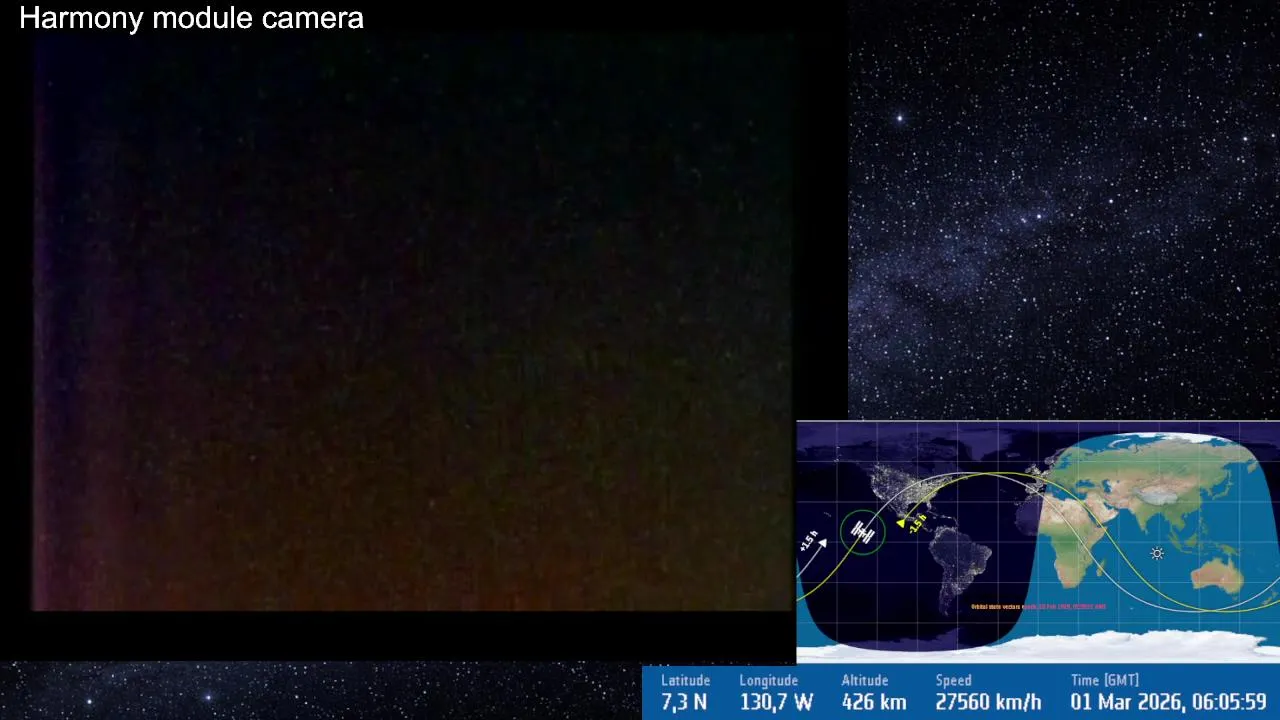Screen dimensions: 1280x720
Task: Click the Longitude label
Action: click(768, 681)
